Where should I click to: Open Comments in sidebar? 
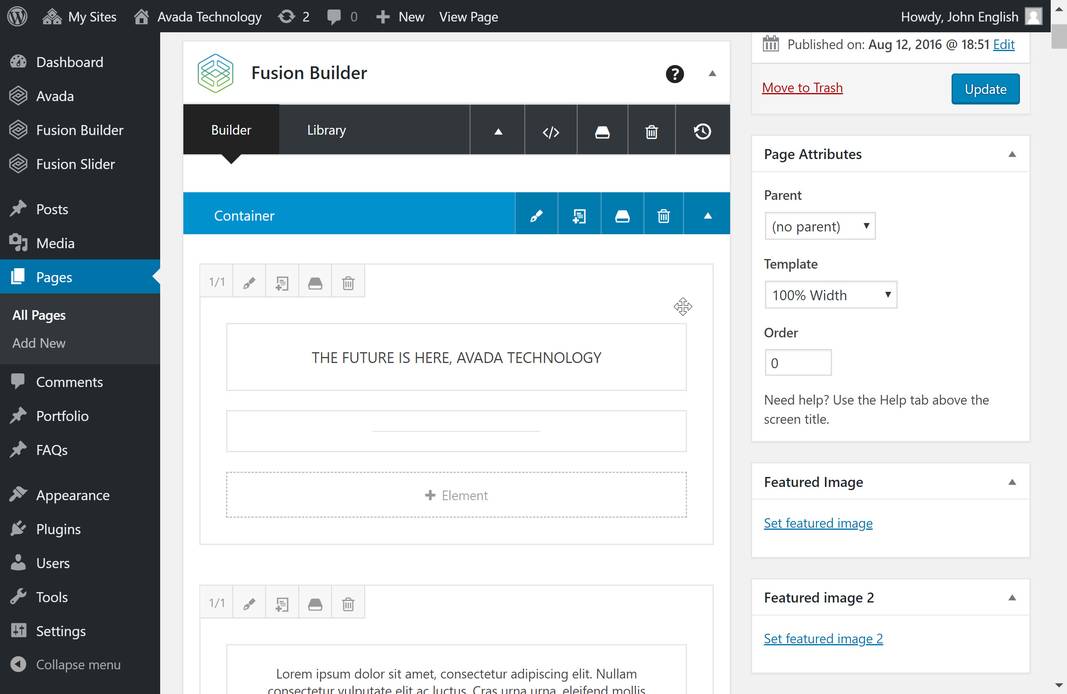[x=80, y=382]
